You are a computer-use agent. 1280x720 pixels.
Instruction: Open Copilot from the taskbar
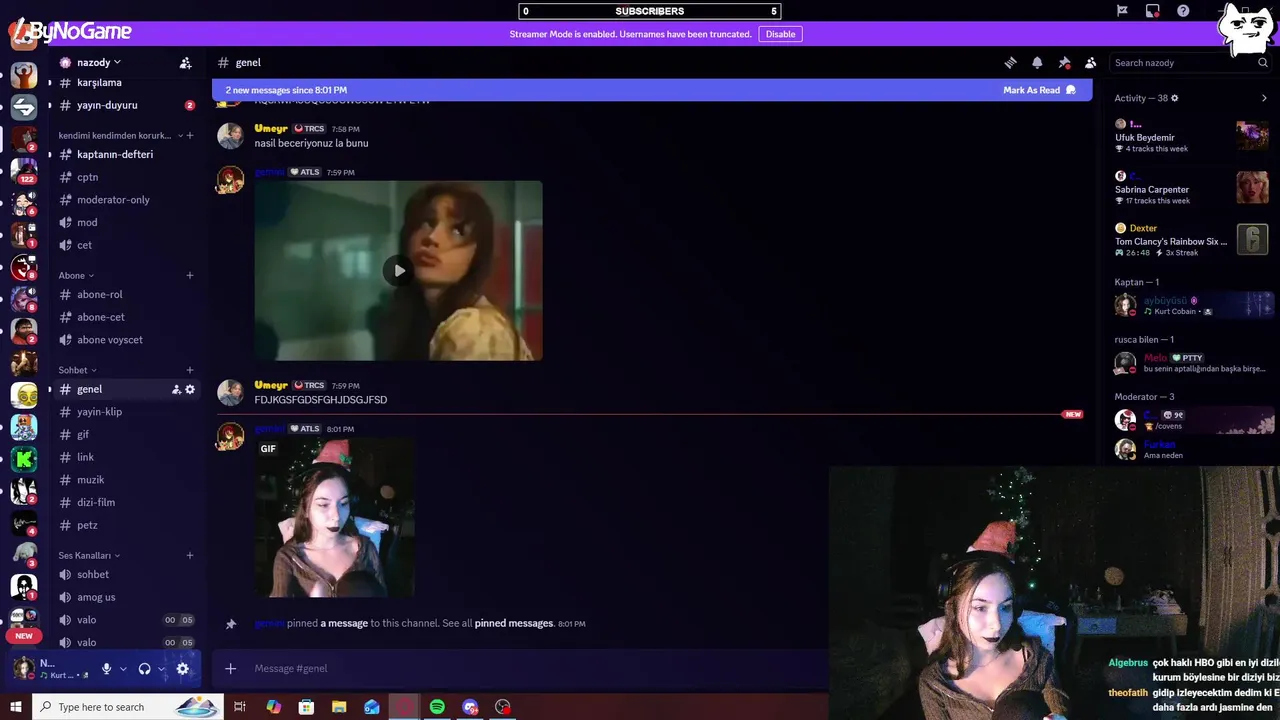click(x=273, y=707)
